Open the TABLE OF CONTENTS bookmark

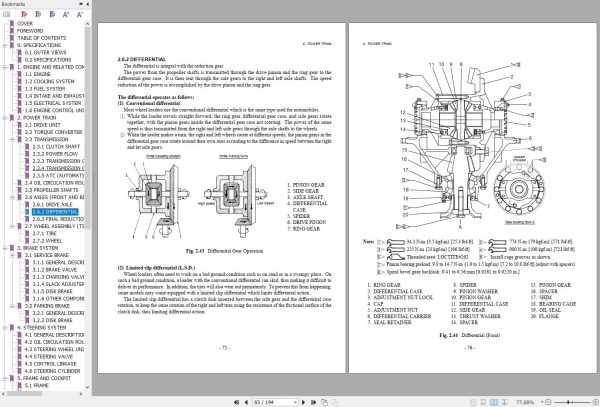[41, 38]
